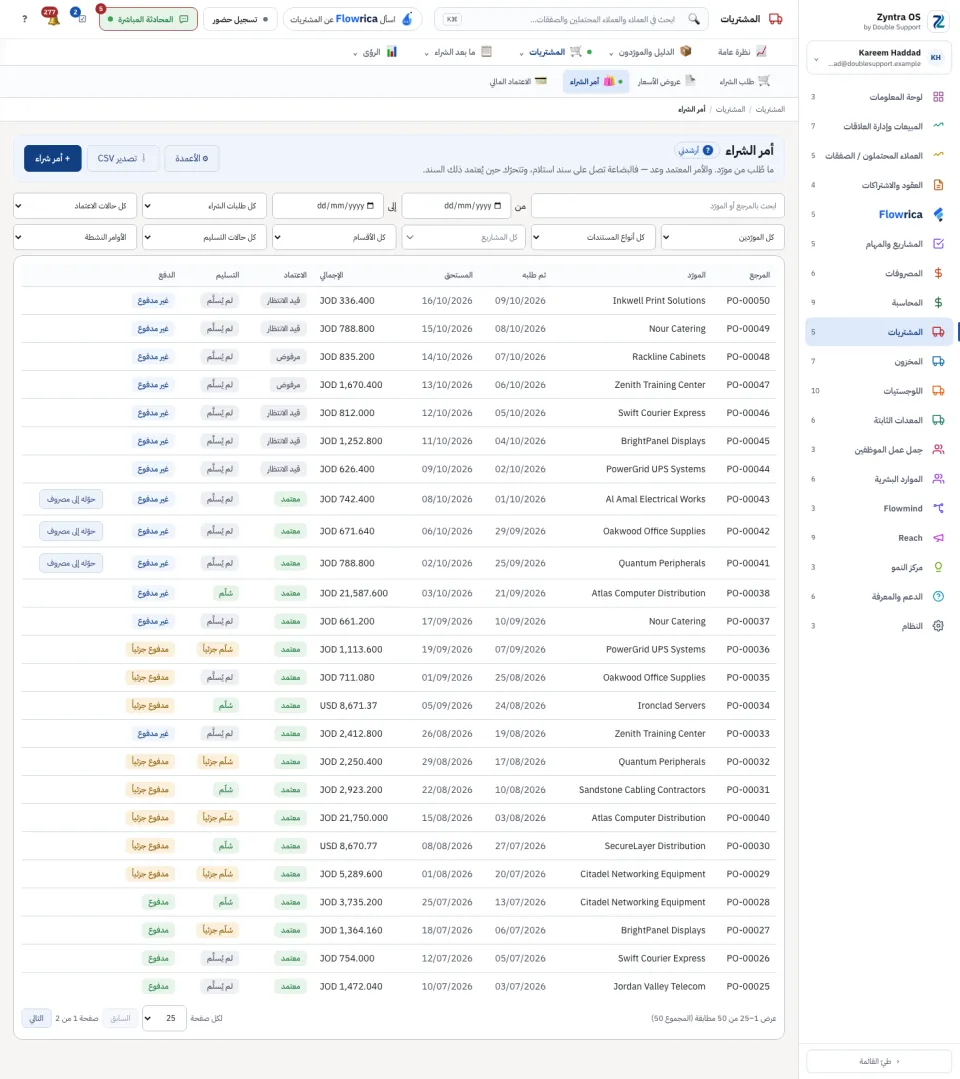Click the المشاريع والمهام checkbox icon in sidebar
The image size is (960, 1079).
pos(938,244)
